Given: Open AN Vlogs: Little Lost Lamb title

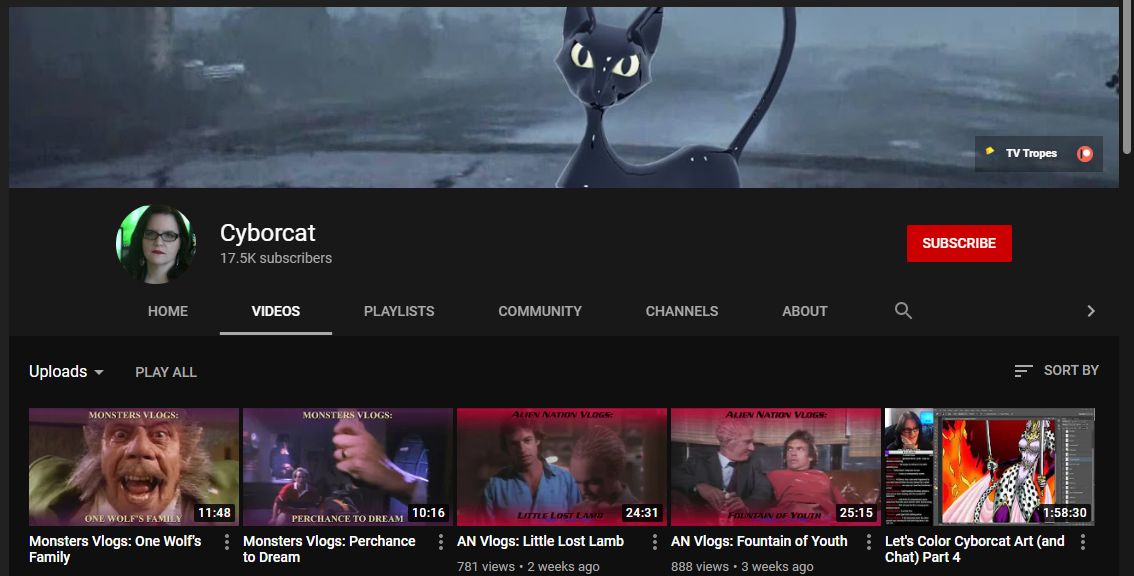Looking at the screenshot, I should [540, 541].
